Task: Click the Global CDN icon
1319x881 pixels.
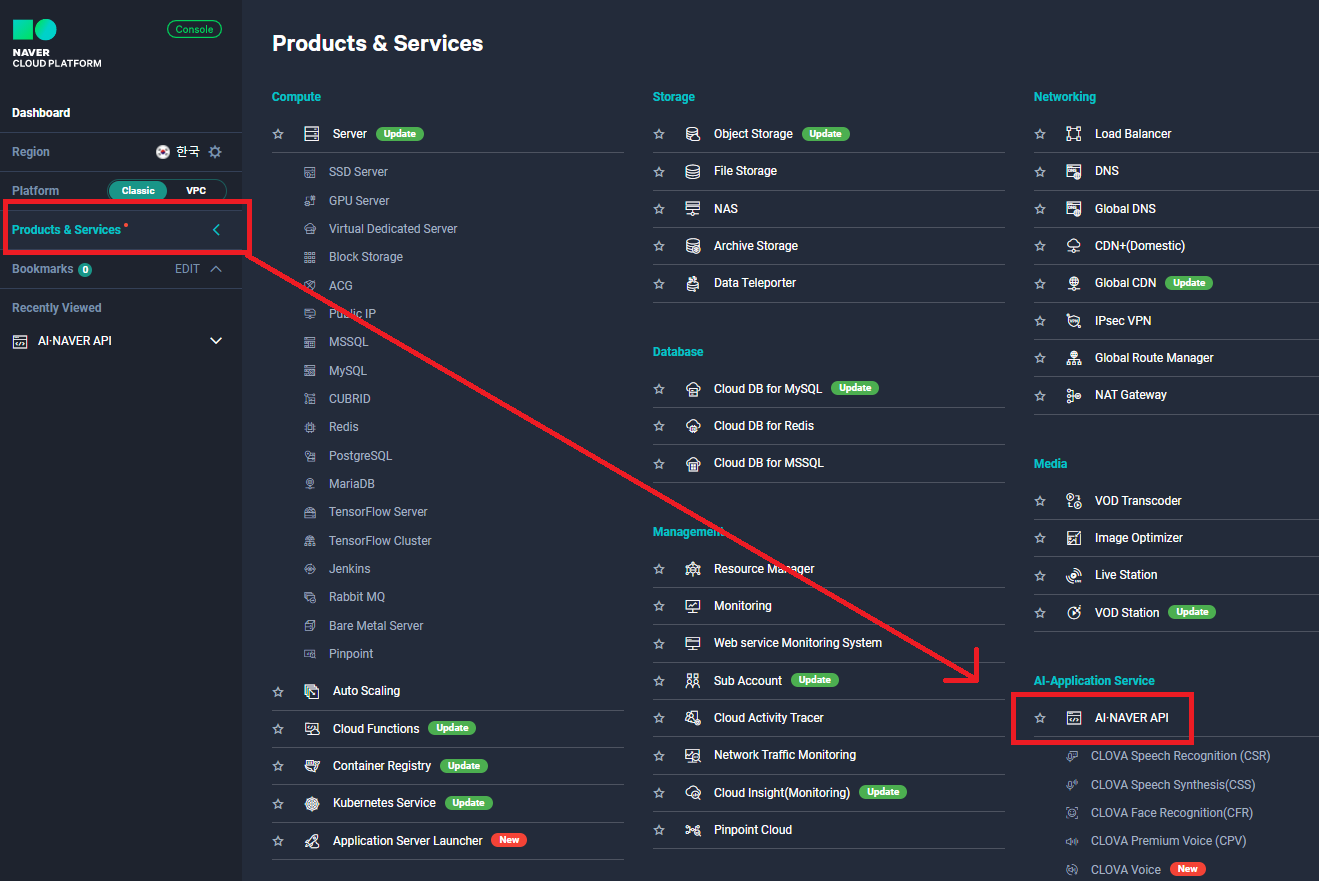Action: (x=1073, y=283)
